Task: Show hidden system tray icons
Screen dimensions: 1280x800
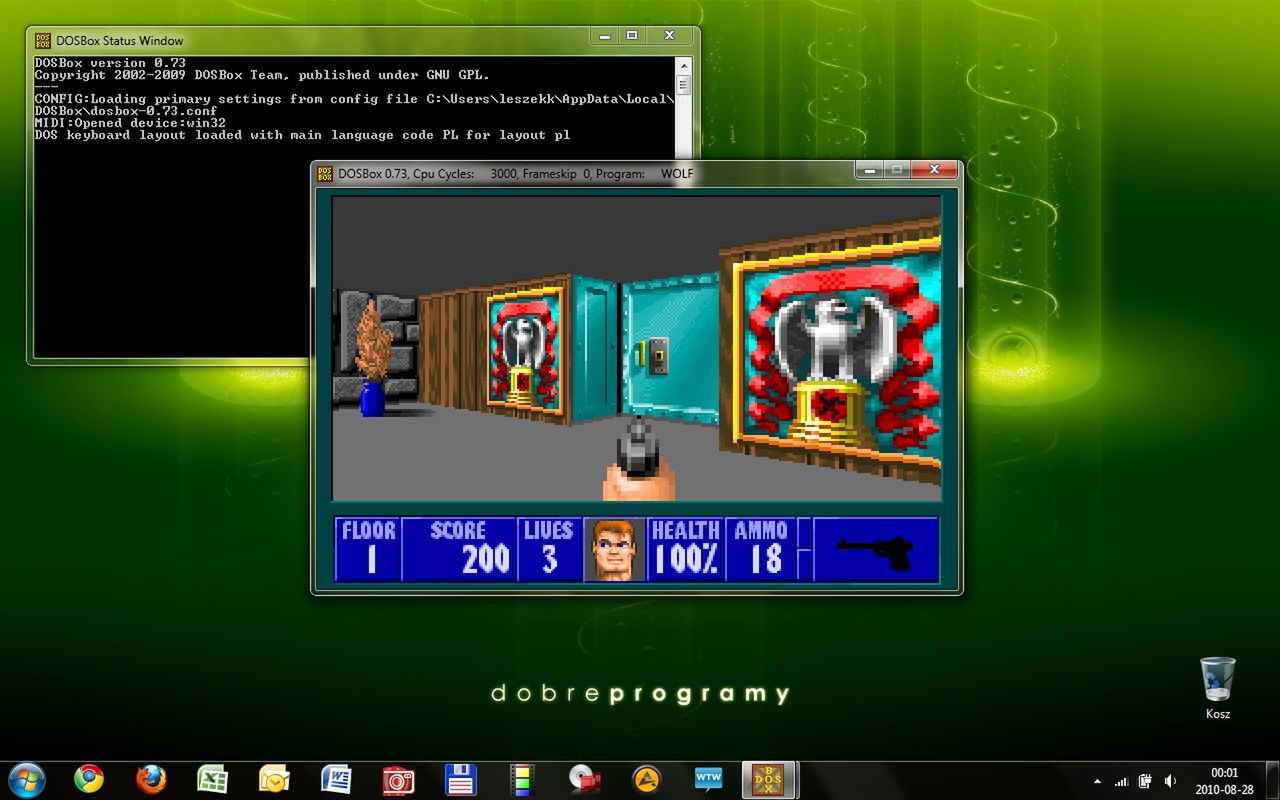Action: [1097, 781]
